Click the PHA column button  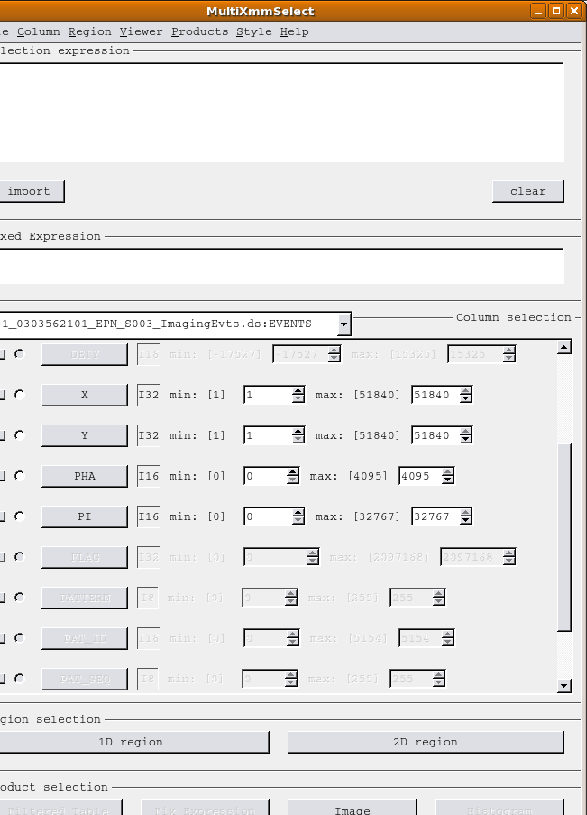click(x=84, y=476)
